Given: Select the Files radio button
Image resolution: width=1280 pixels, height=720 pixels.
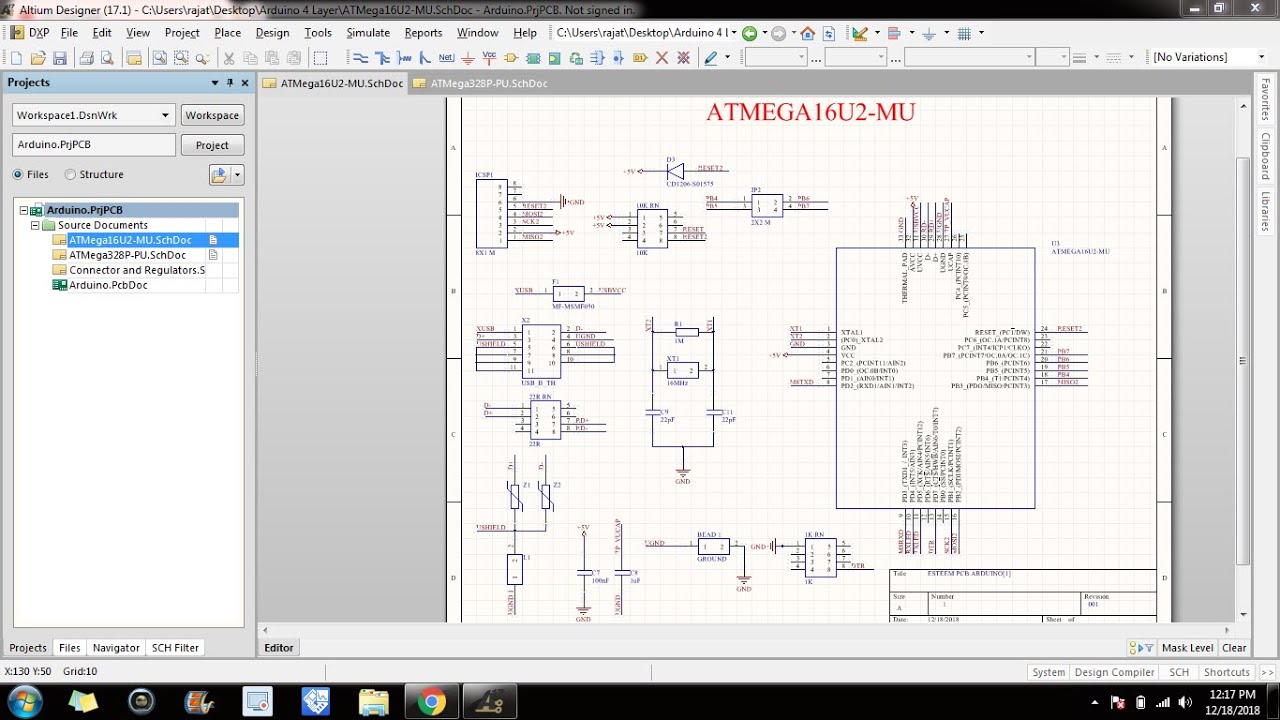Looking at the screenshot, I should pyautogui.click(x=18, y=174).
